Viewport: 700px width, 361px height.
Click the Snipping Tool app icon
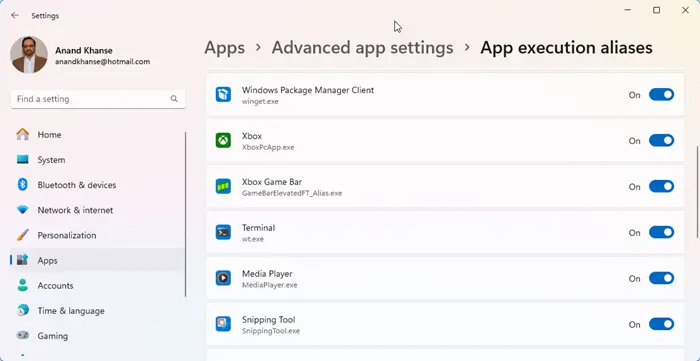coord(223,324)
